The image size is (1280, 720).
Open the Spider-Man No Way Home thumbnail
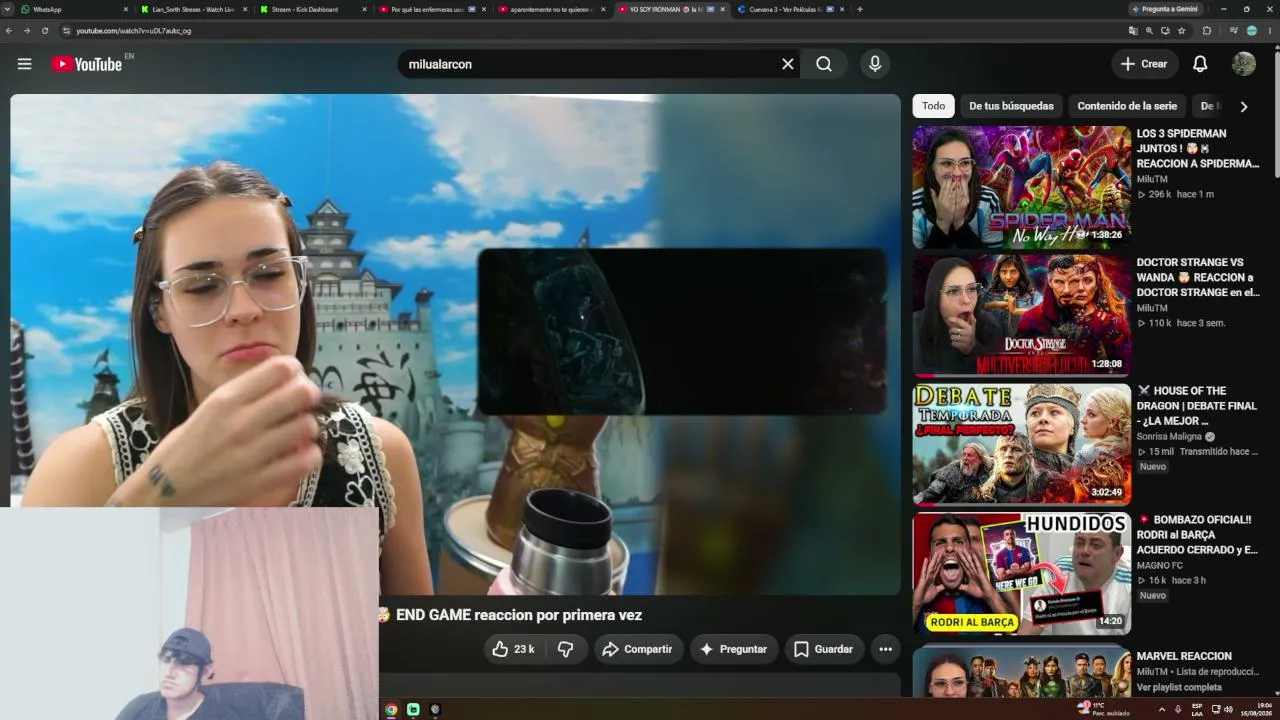(x=1021, y=187)
